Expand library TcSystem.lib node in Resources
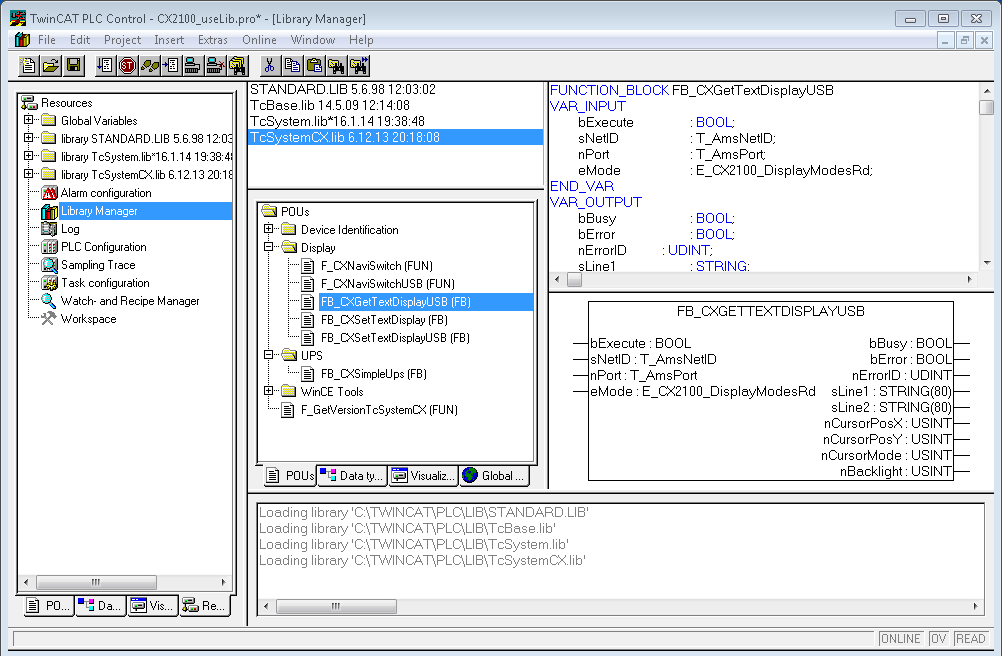 click(x=28, y=155)
